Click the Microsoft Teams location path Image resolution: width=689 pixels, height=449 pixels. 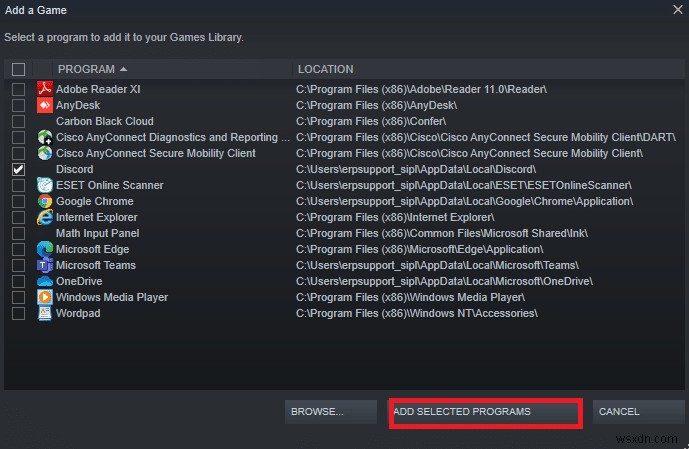click(438, 265)
